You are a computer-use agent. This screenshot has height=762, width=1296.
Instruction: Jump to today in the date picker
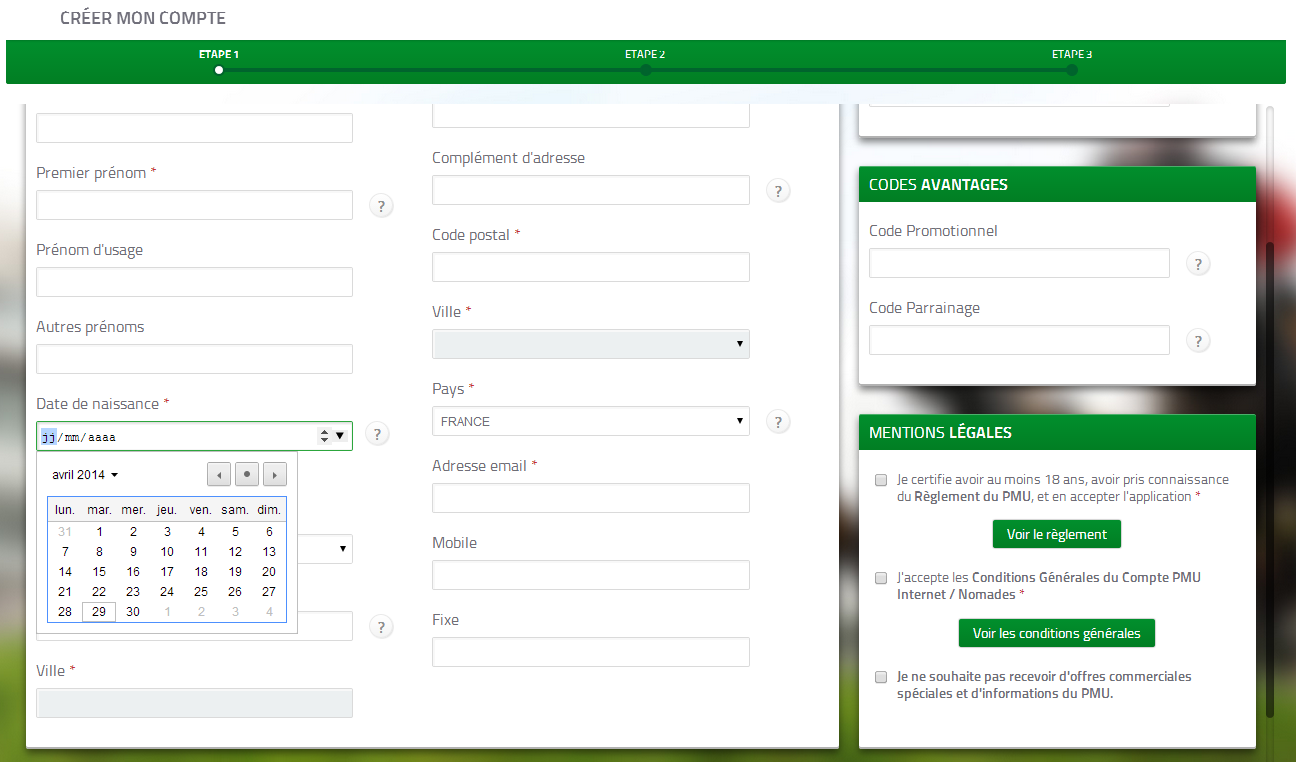pyautogui.click(x=247, y=475)
